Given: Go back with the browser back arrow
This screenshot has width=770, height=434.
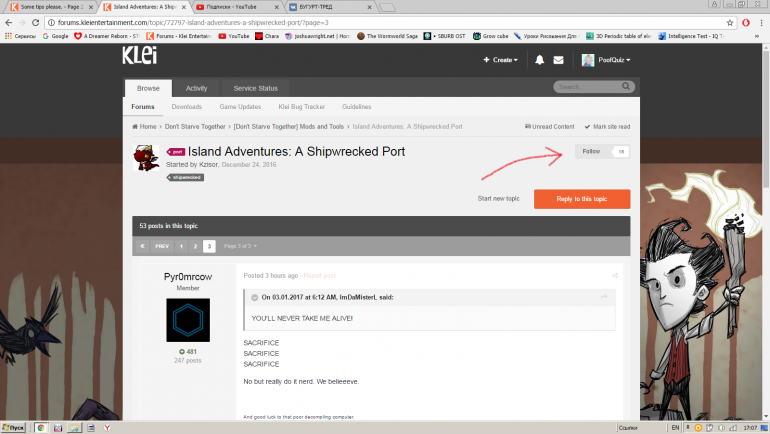Looking at the screenshot, I should coord(8,23).
